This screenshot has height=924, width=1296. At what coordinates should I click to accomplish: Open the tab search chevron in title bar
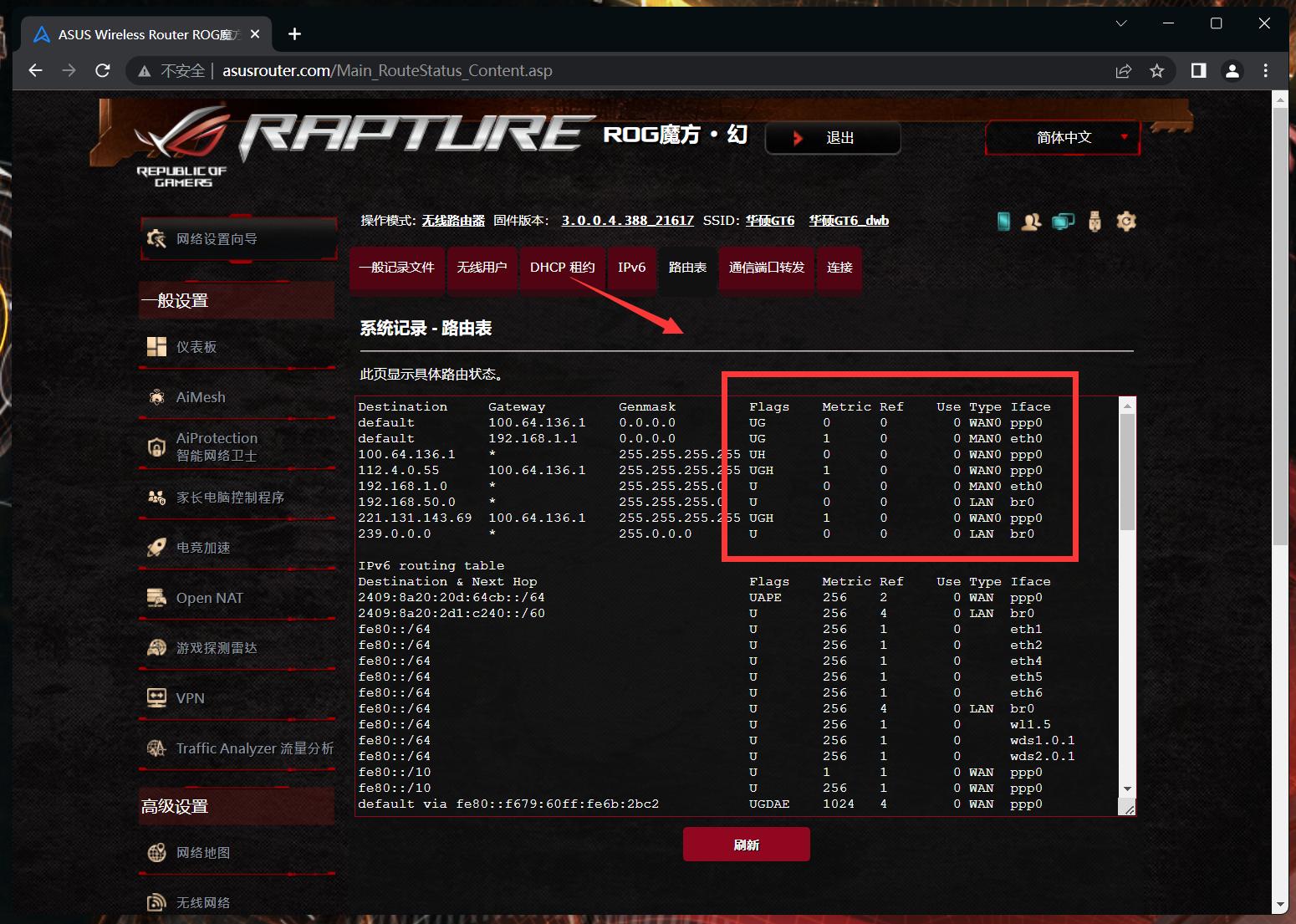pyautogui.click(x=1121, y=23)
